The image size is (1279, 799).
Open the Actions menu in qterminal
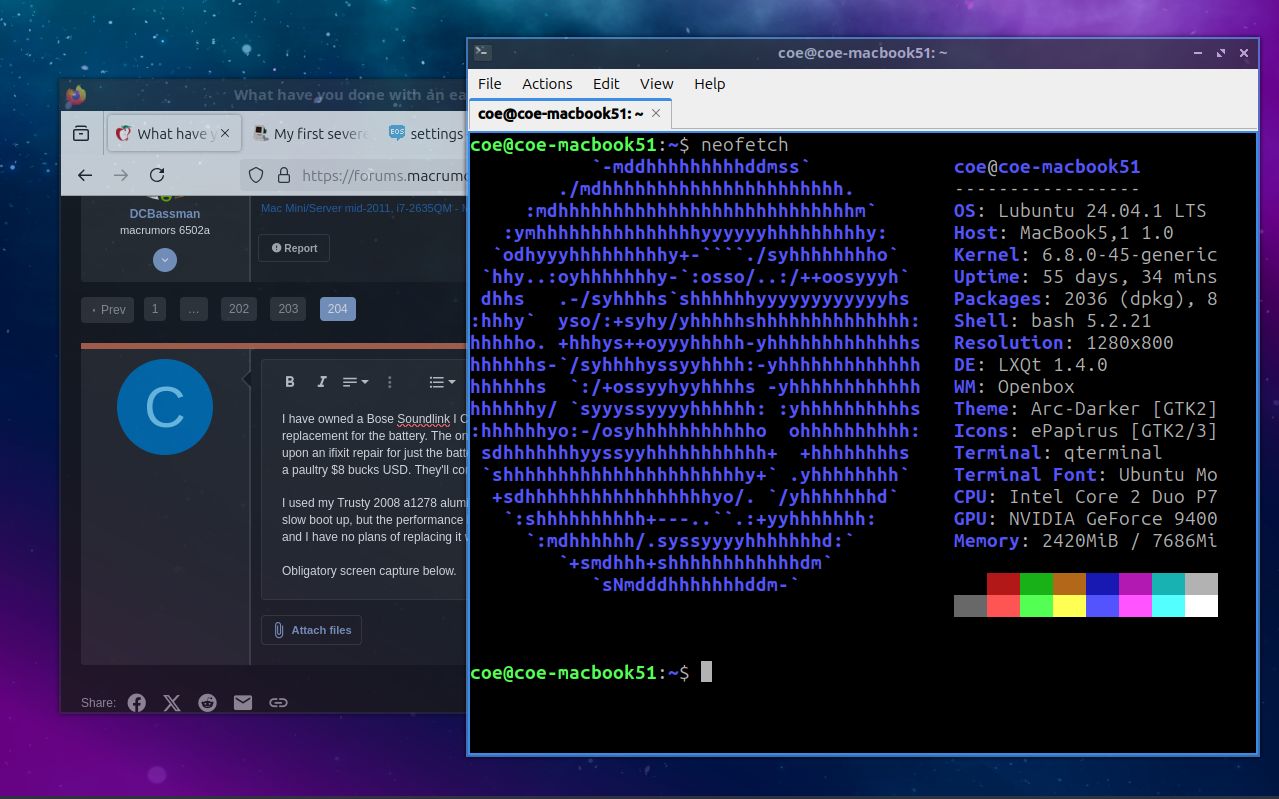point(547,84)
